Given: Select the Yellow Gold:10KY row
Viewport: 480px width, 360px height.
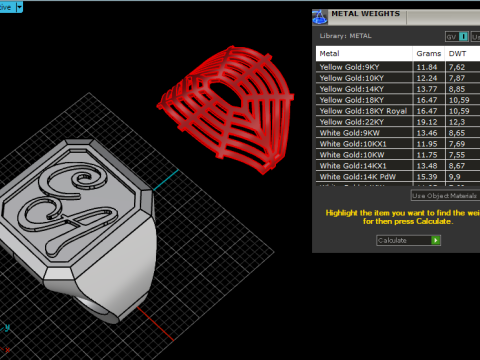Looking at the screenshot, I should pos(398,78).
